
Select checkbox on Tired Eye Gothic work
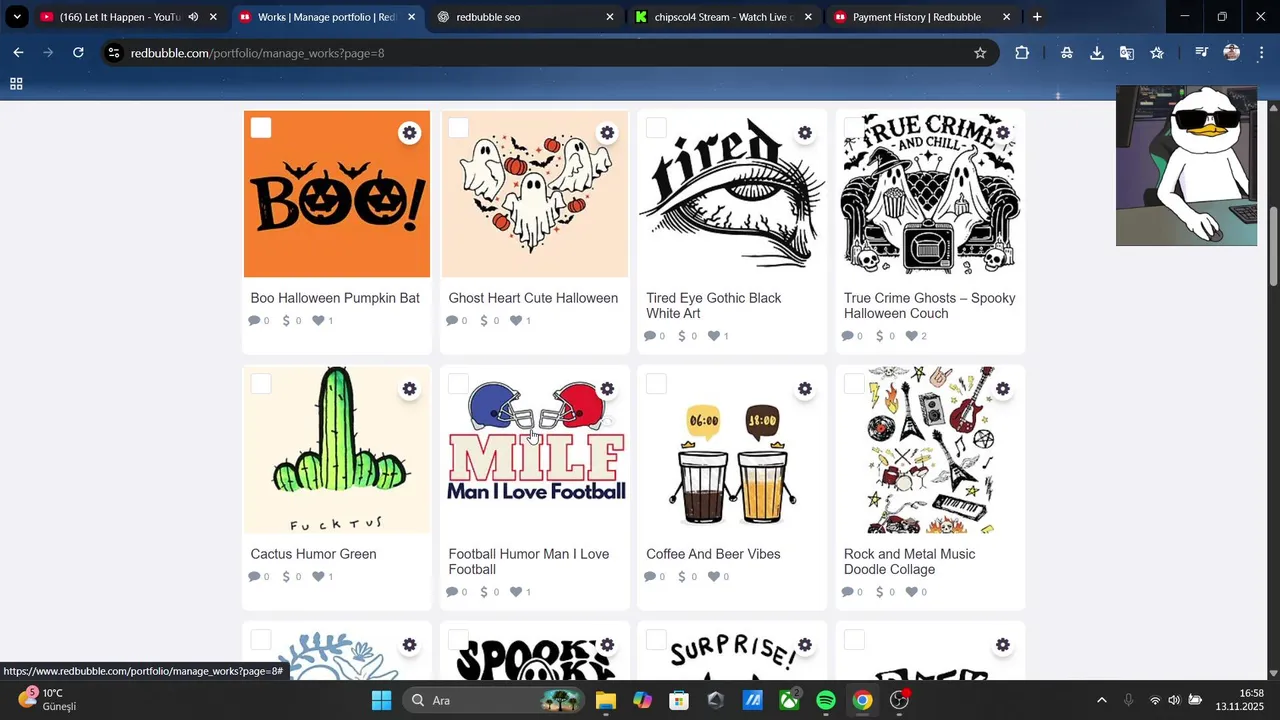656,128
